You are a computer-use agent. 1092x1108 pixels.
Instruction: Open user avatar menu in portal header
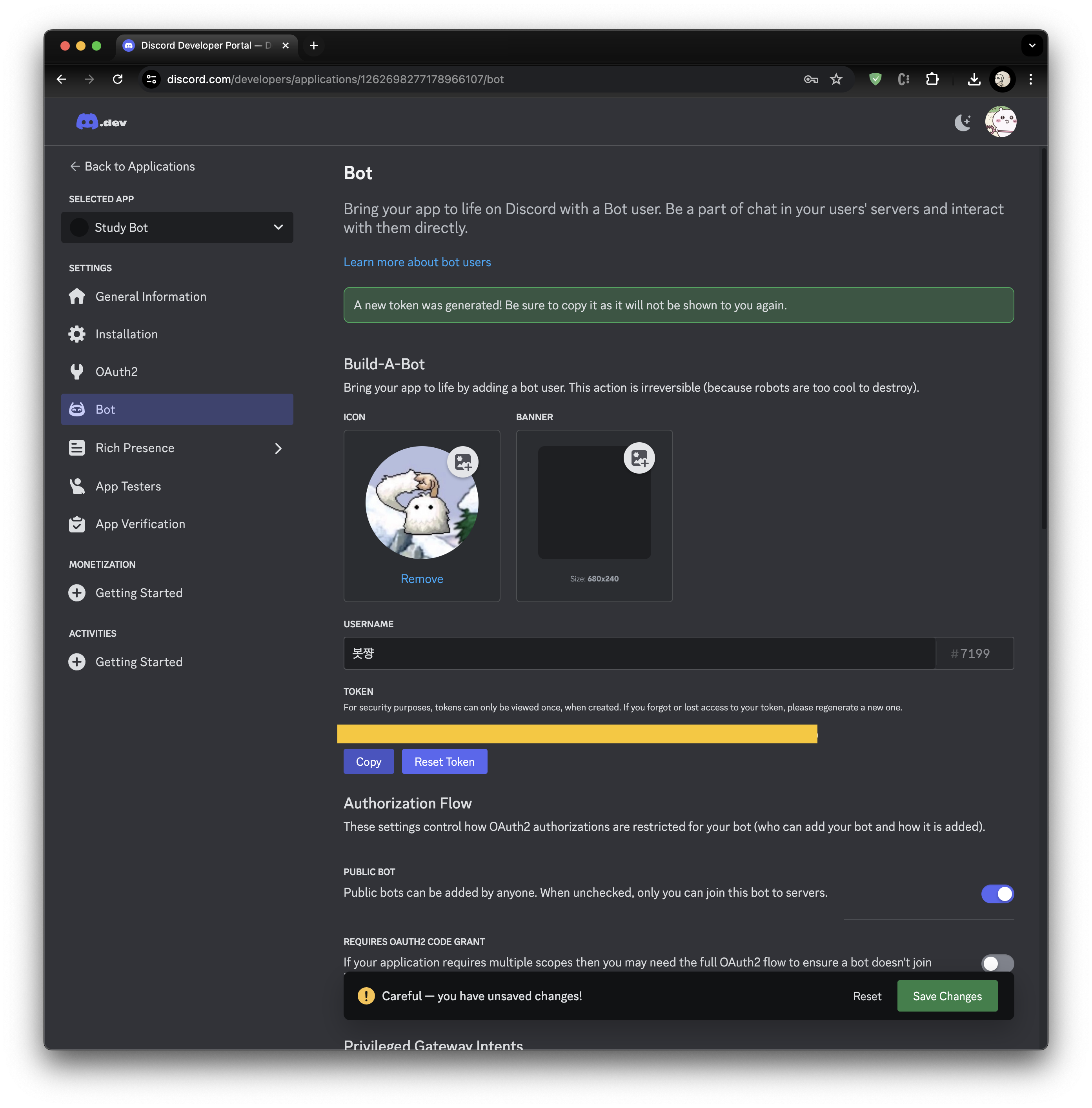click(1000, 122)
